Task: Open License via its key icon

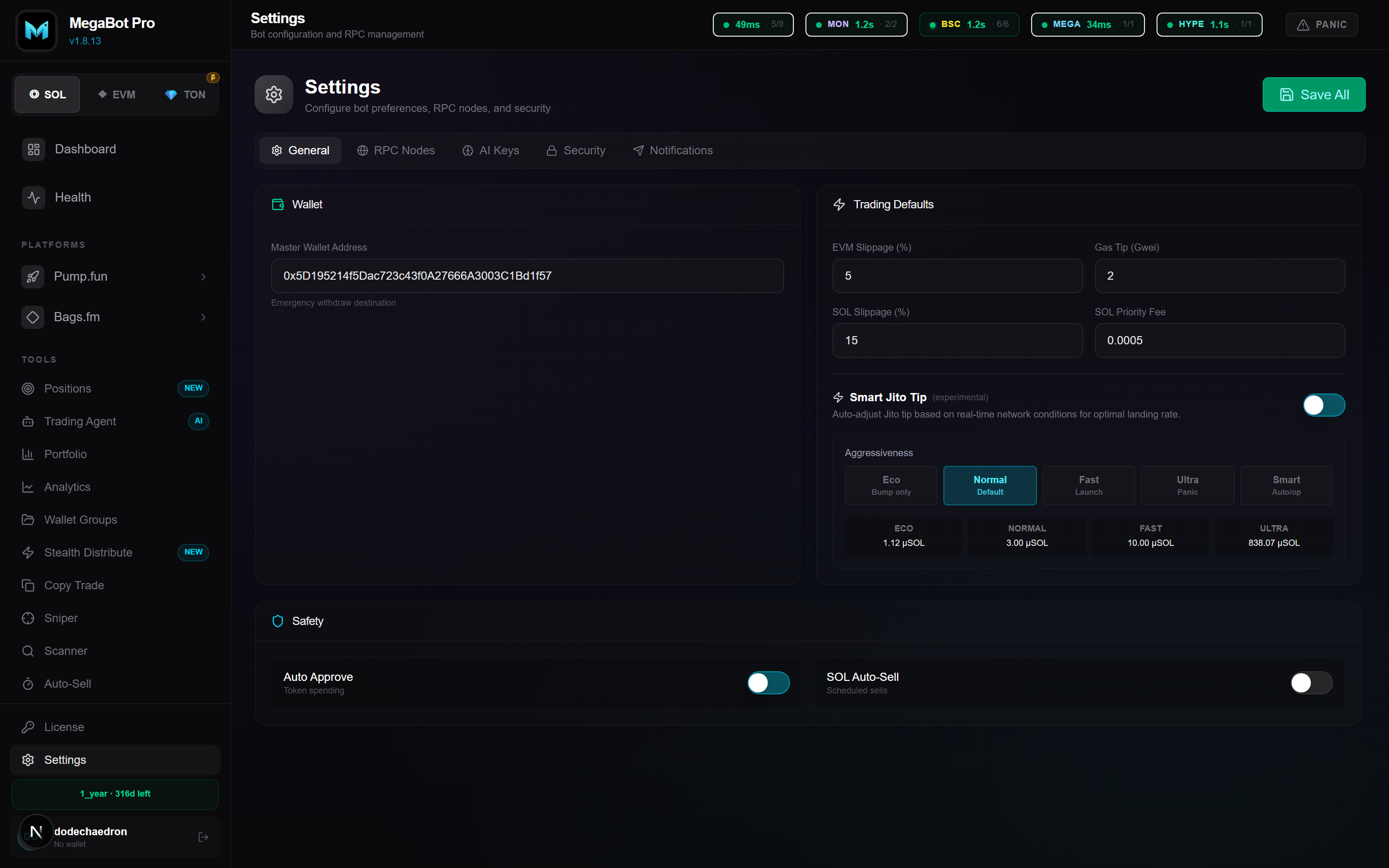Action: point(27,727)
